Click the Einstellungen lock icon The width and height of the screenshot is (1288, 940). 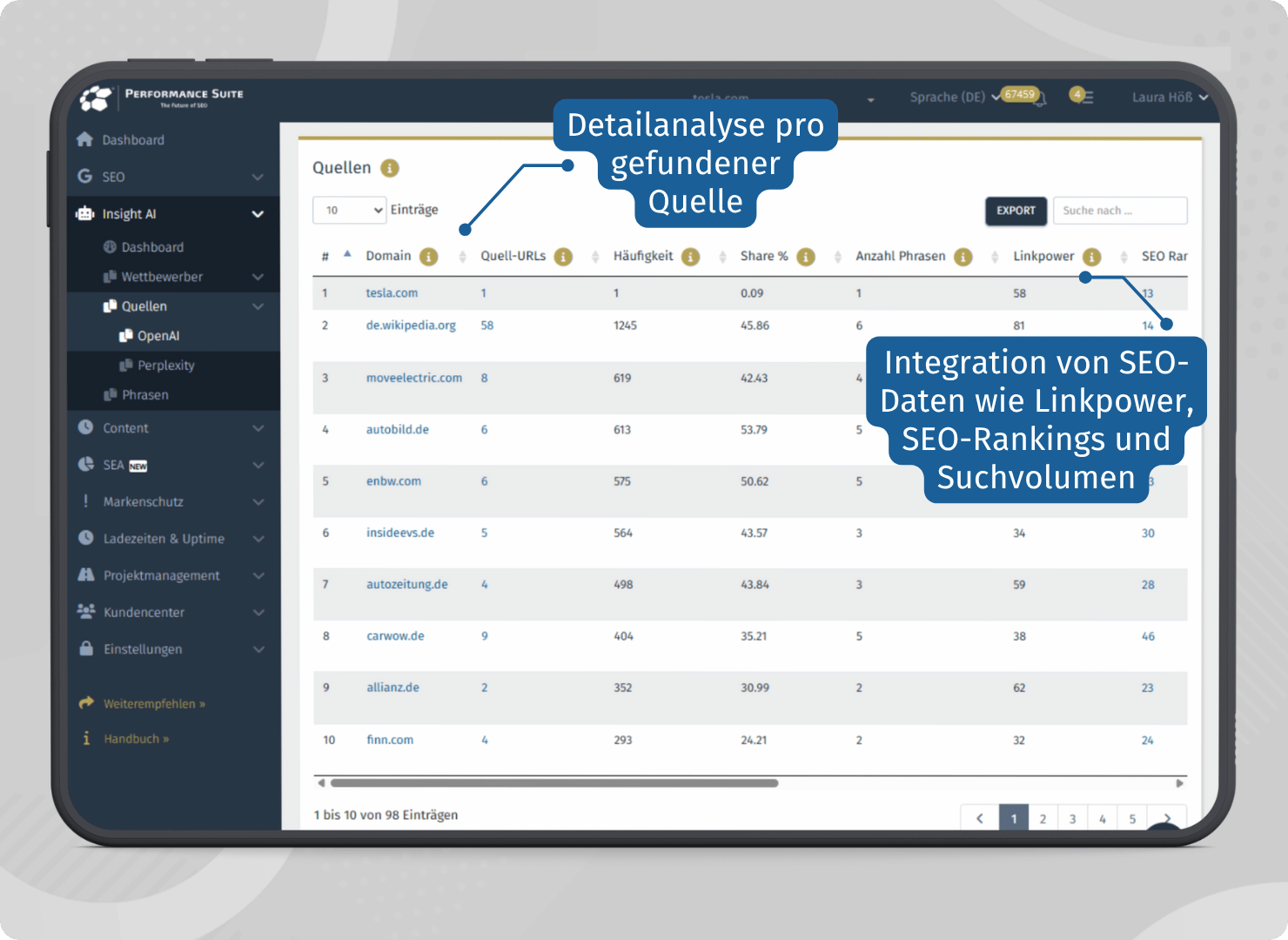point(86,648)
